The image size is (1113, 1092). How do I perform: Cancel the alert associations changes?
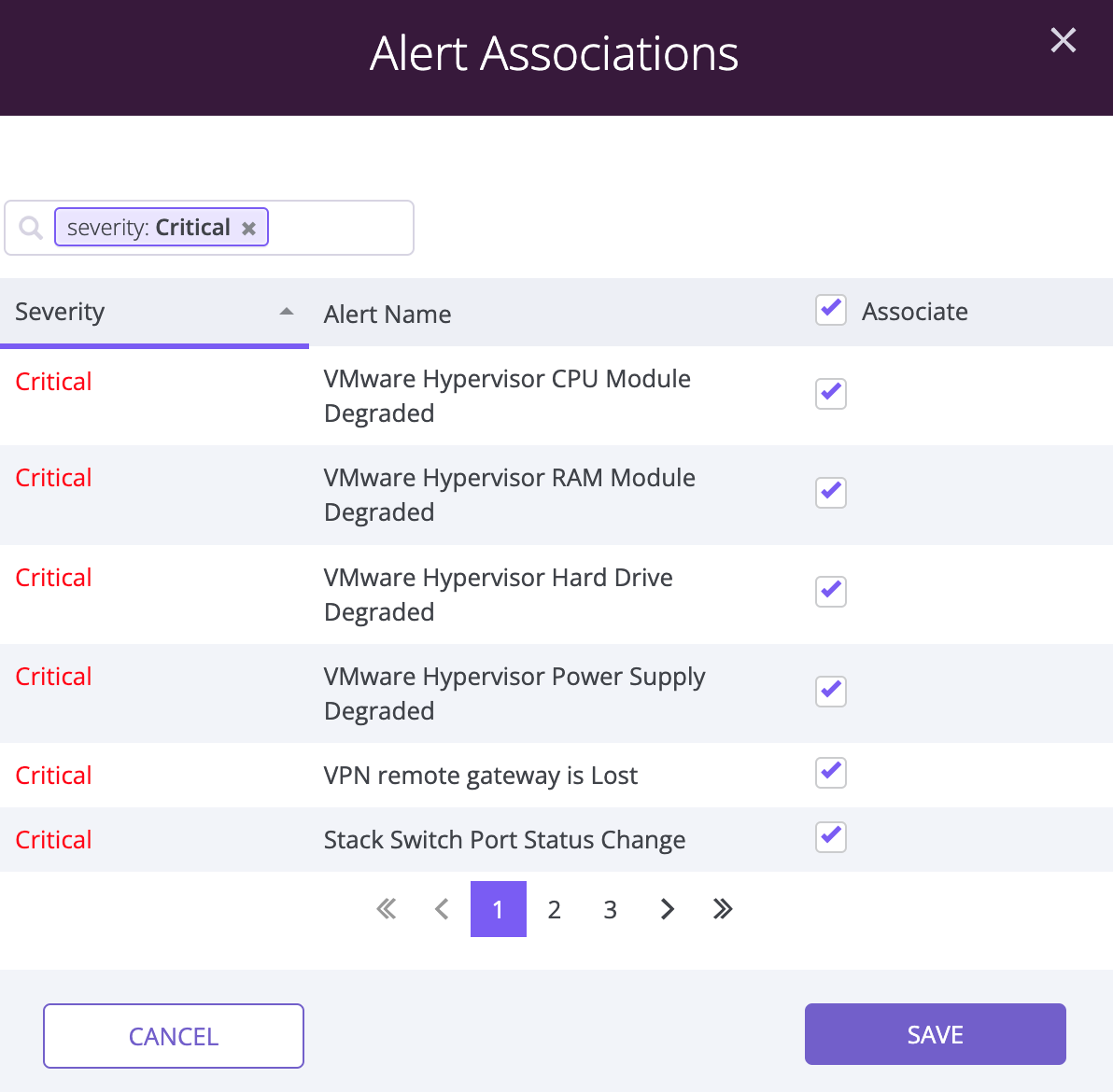point(173,1036)
